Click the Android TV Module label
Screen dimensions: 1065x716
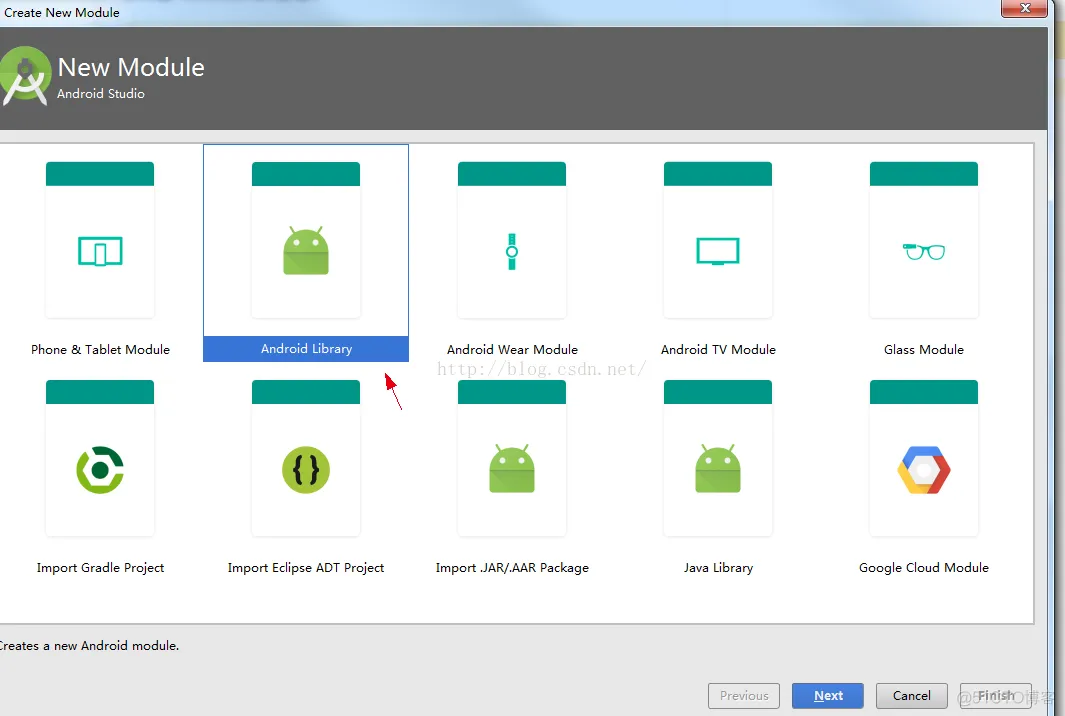tap(718, 349)
